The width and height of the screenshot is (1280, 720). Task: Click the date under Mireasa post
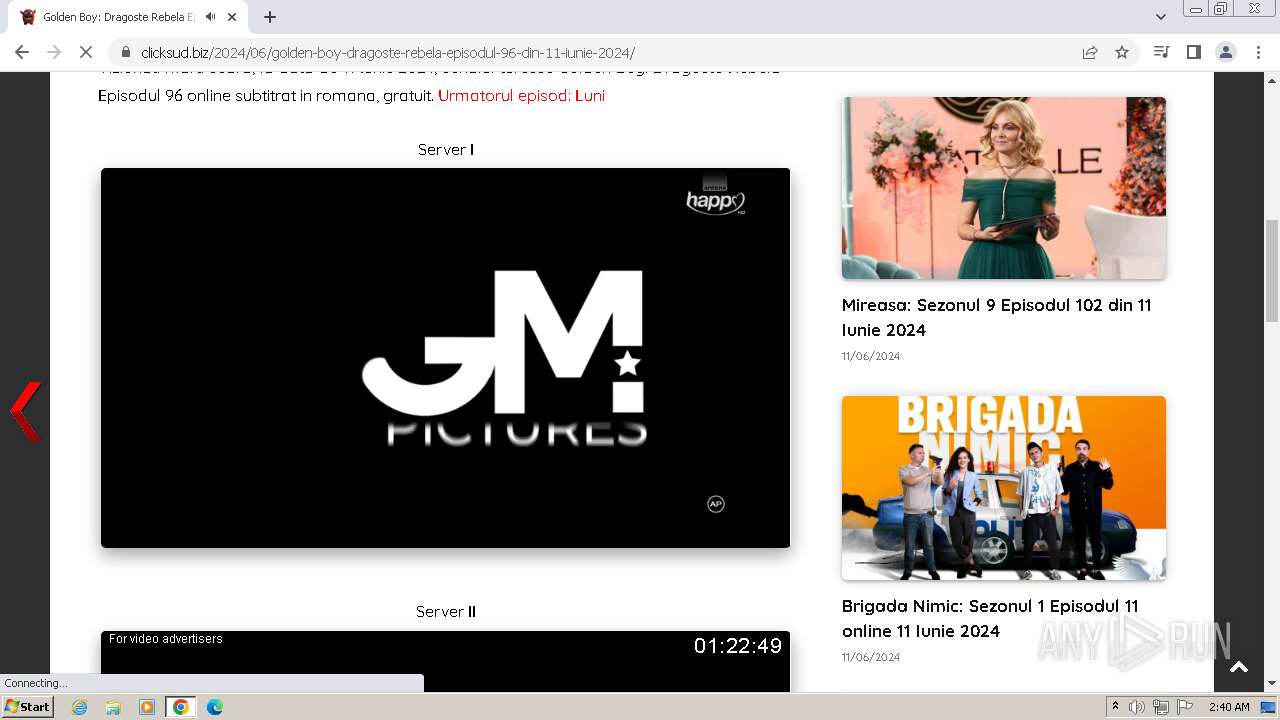[x=871, y=356]
